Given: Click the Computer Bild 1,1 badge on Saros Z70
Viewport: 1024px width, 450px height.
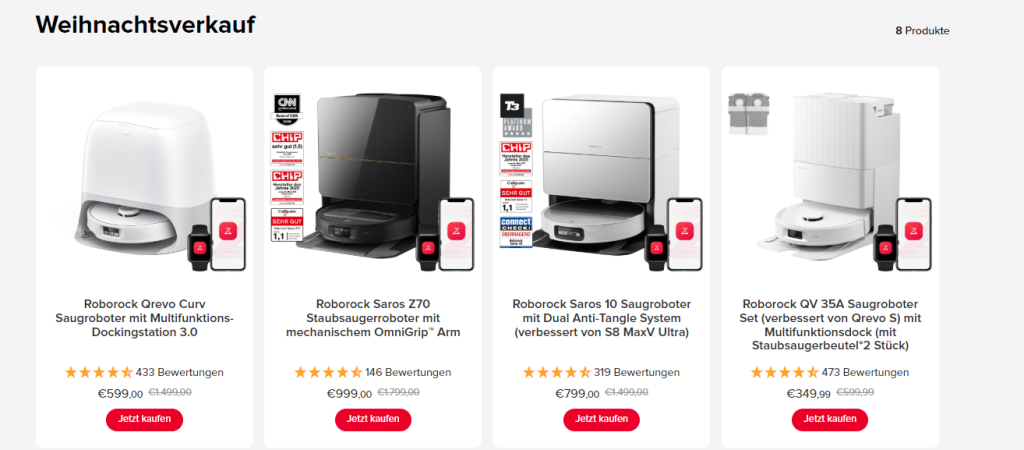Looking at the screenshot, I should tap(287, 225).
